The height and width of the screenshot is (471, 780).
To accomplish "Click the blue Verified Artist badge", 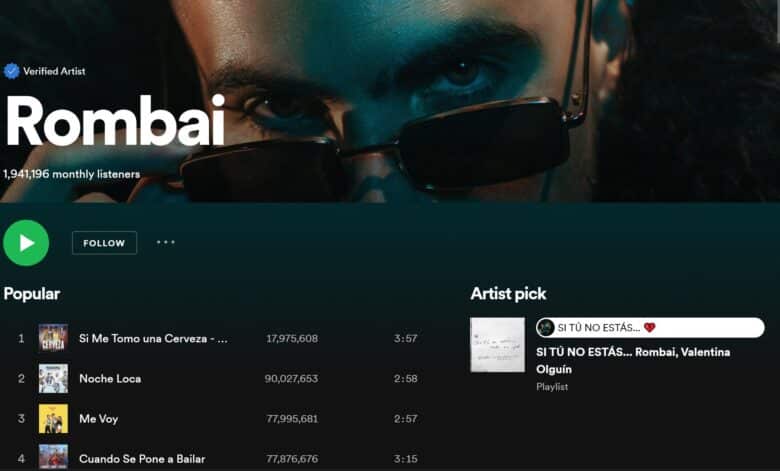I will click(x=12, y=71).
